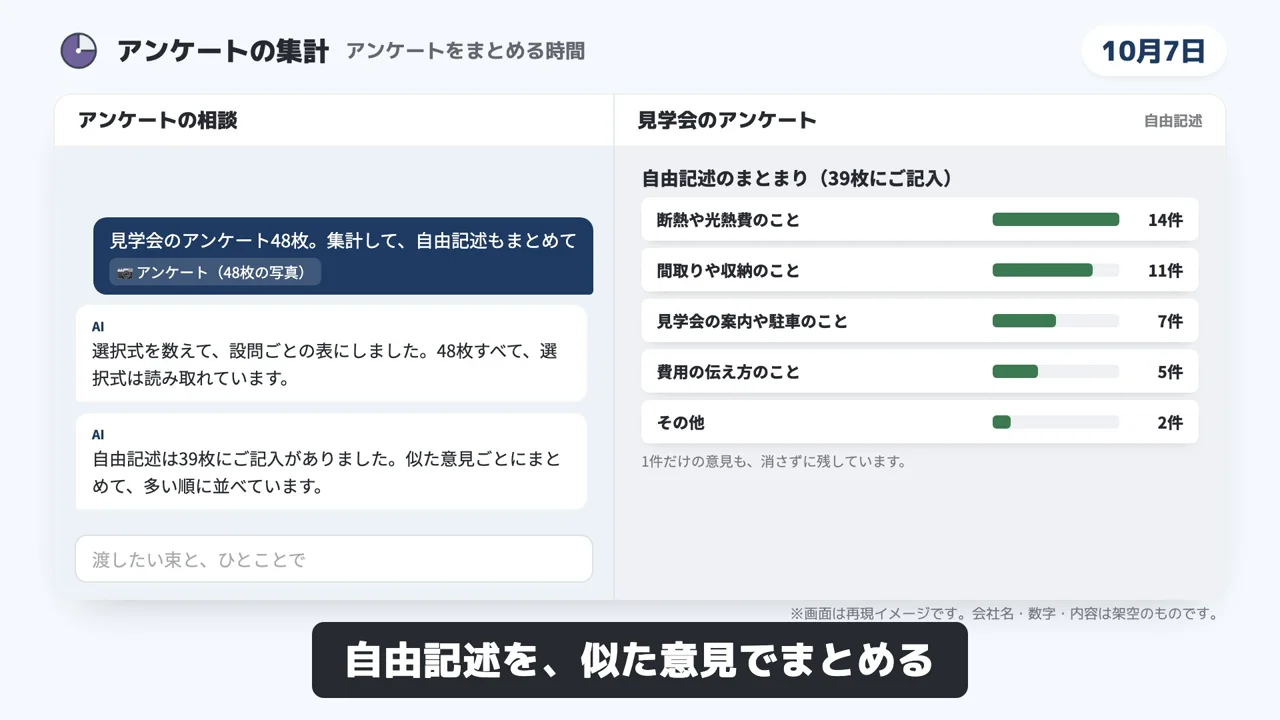
Task: Select the 自由記述 label in the panel header
Action: 1173,121
